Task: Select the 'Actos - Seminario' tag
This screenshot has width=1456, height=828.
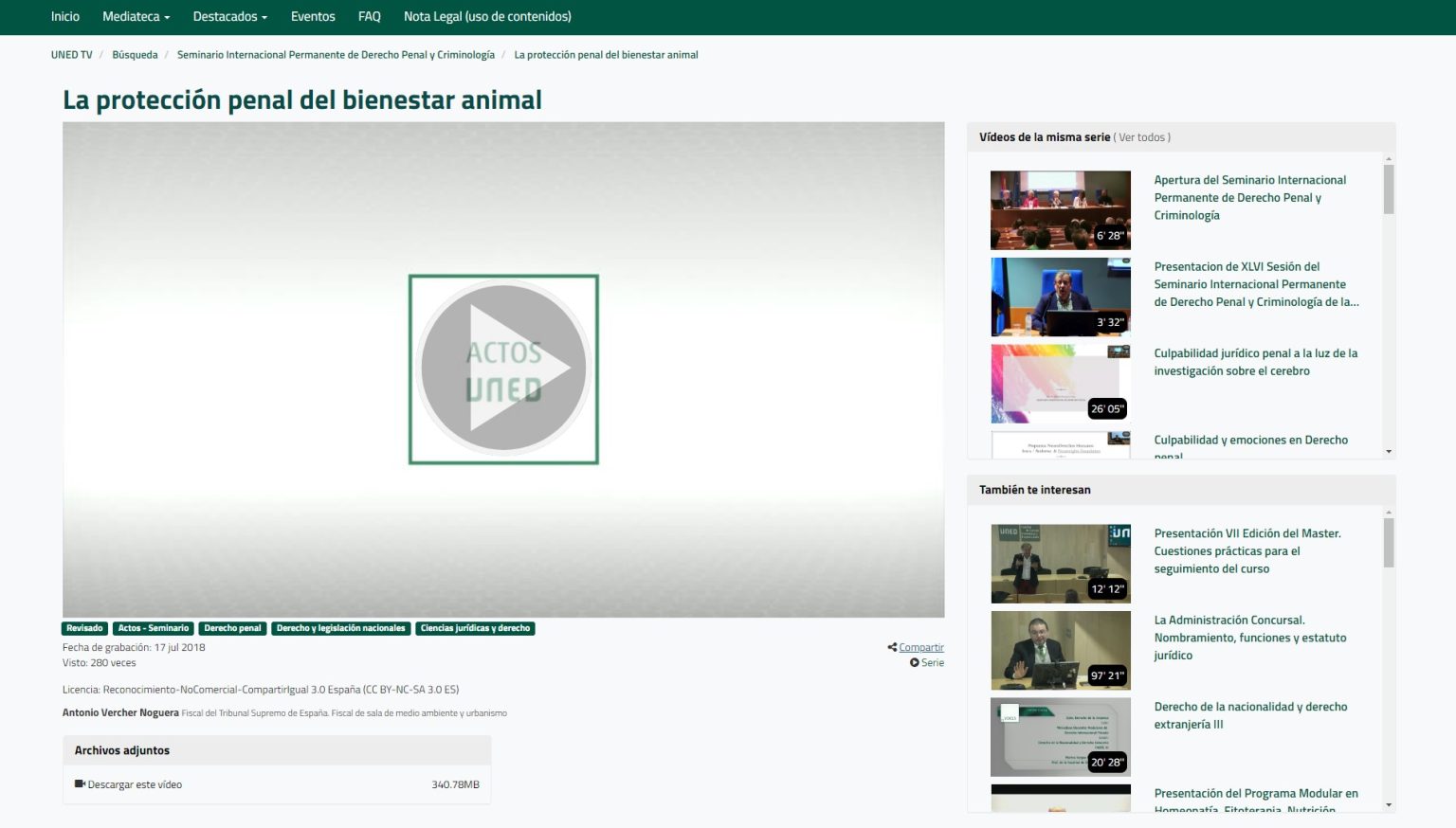Action: (x=154, y=628)
